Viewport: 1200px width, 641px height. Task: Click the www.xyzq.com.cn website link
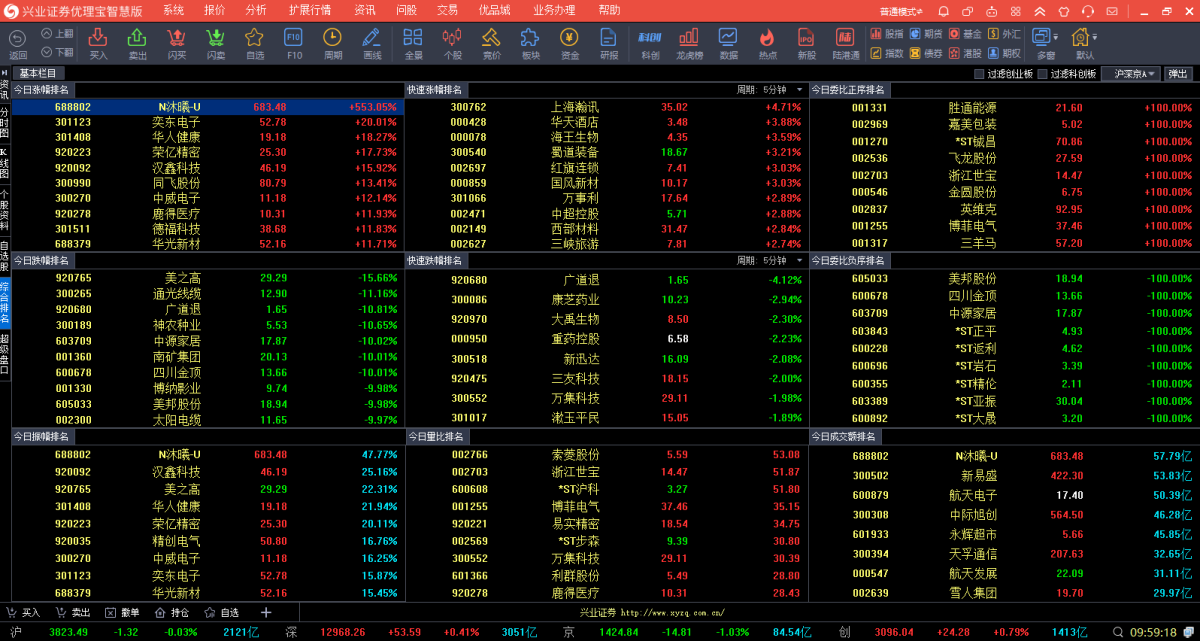point(672,613)
